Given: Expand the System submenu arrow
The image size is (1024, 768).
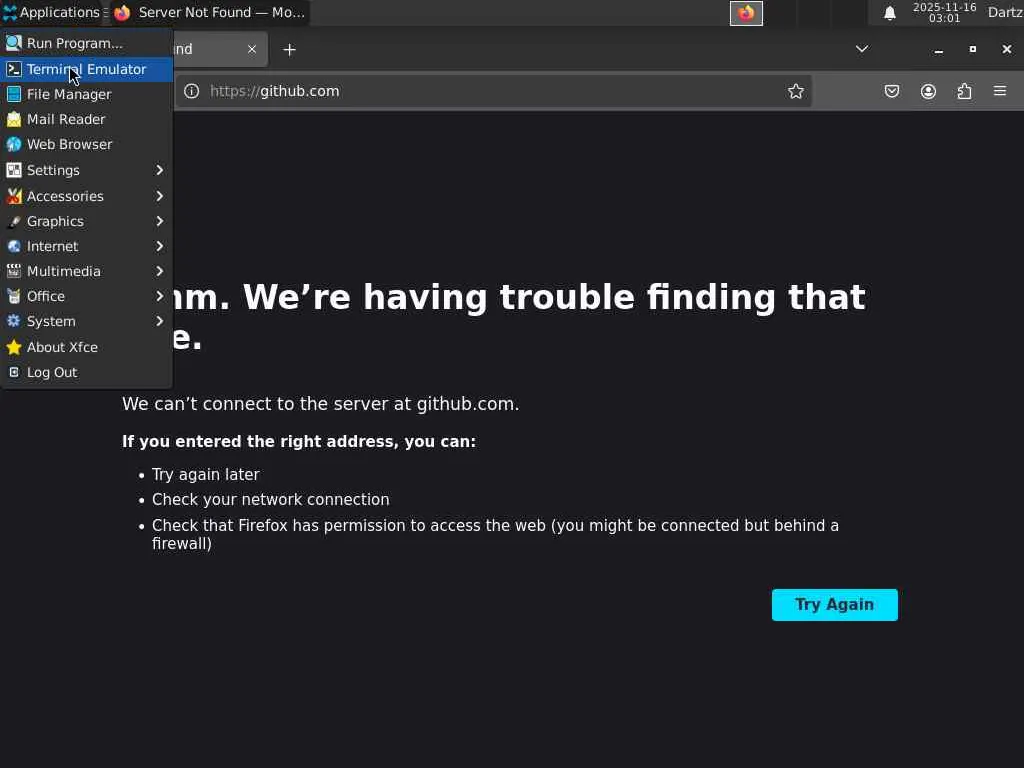Looking at the screenshot, I should (159, 321).
